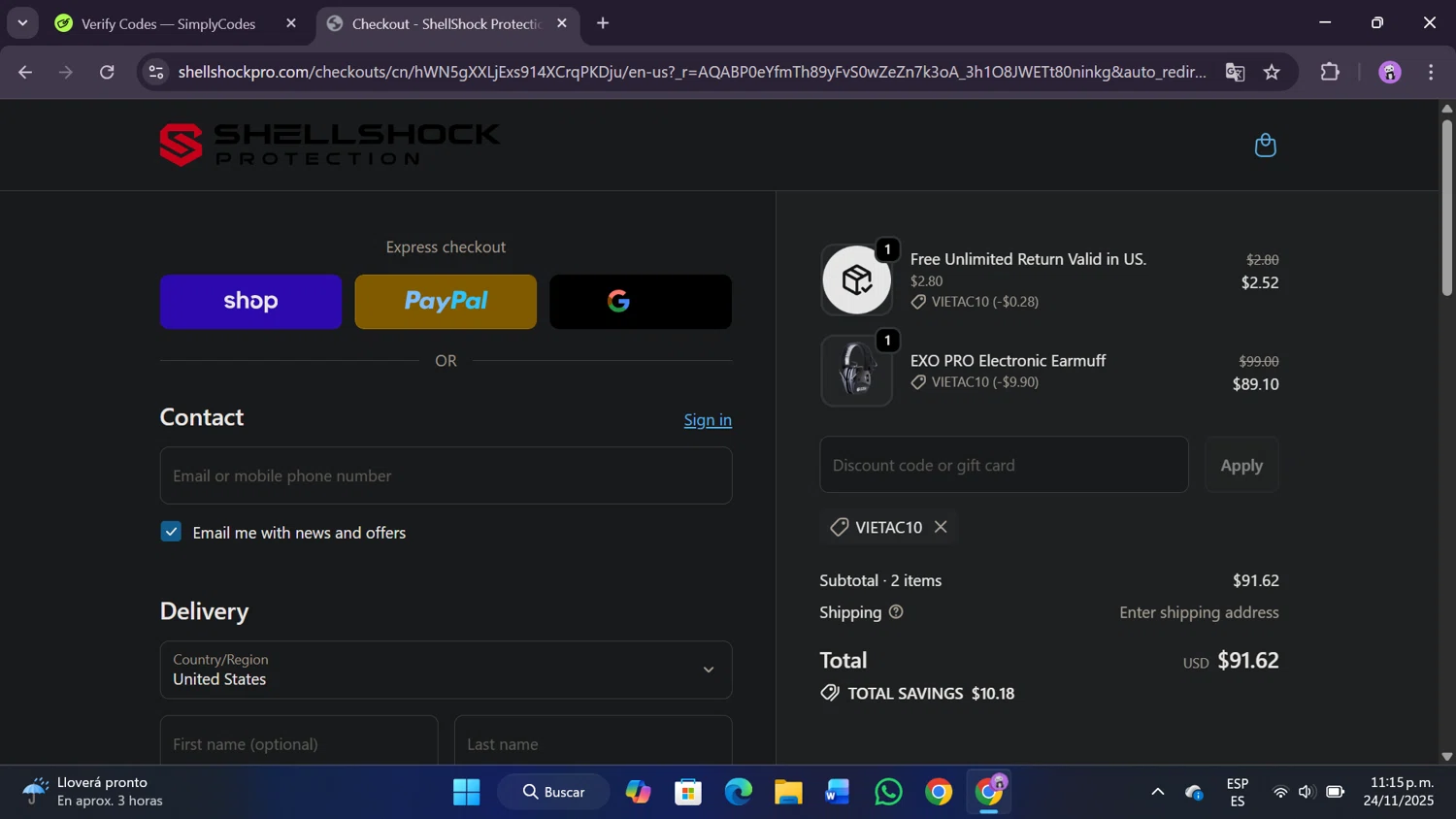Pay with Shop Pay button
1456x819 pixels.
click(x=250, y=301)
